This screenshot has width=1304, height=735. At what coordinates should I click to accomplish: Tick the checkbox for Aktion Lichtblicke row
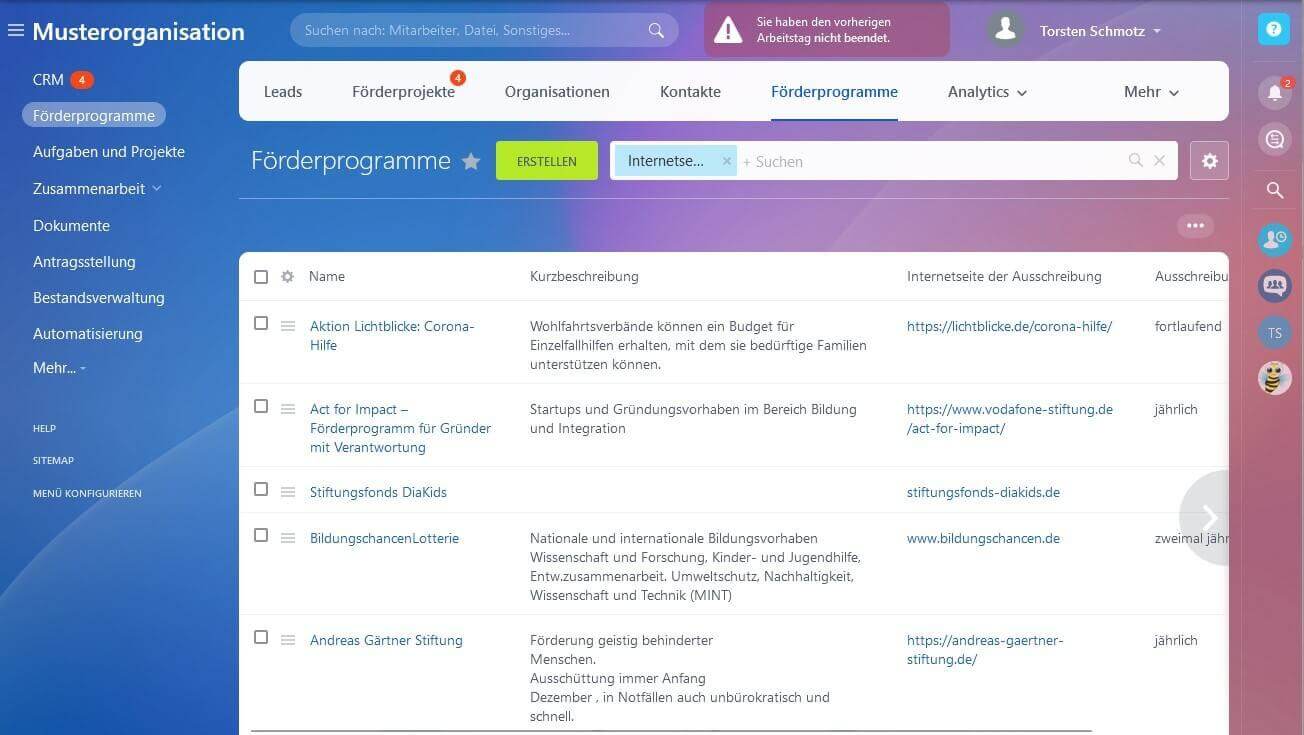pyautogui.click(x=261, y=324)
